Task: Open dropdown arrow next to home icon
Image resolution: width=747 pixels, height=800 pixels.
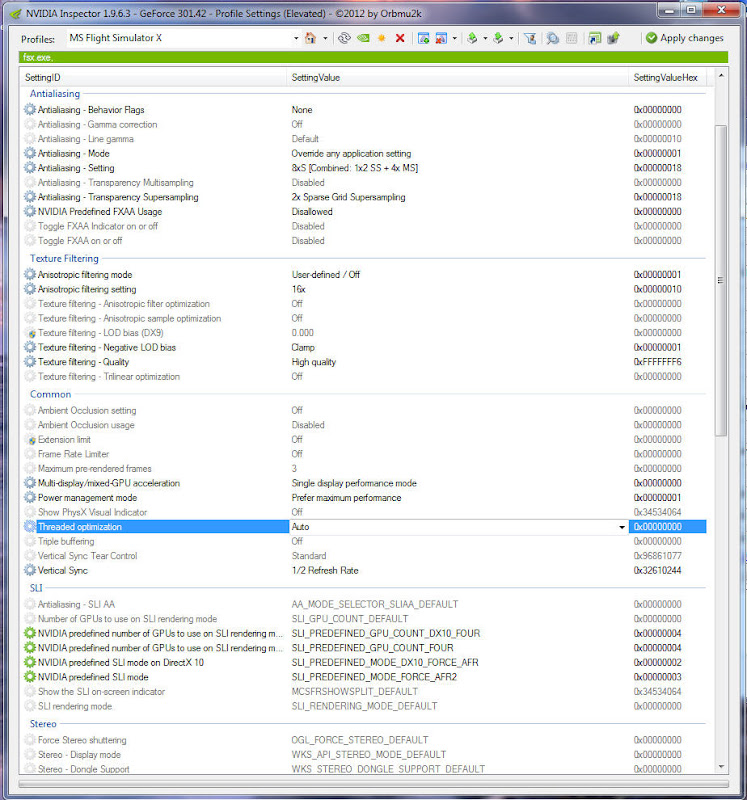Action: [325, 38]
